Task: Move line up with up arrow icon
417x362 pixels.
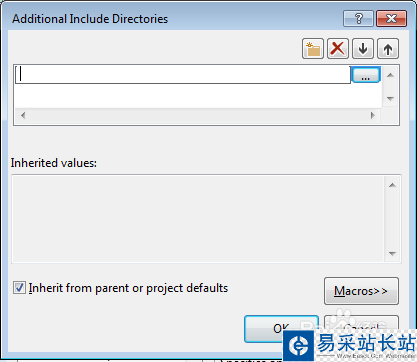Action: click(x=388, y=49)
